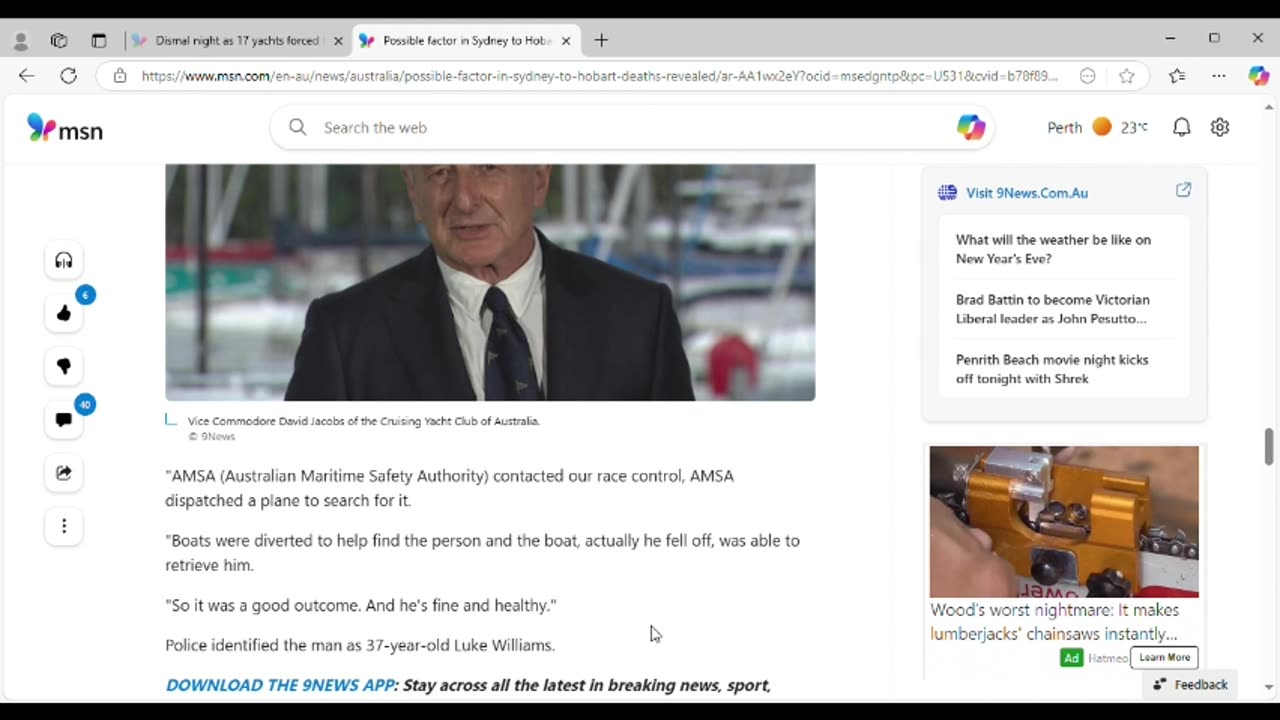Click the Luke Williams sentence
The image size is (1280, 720).
tap(360, 645)
